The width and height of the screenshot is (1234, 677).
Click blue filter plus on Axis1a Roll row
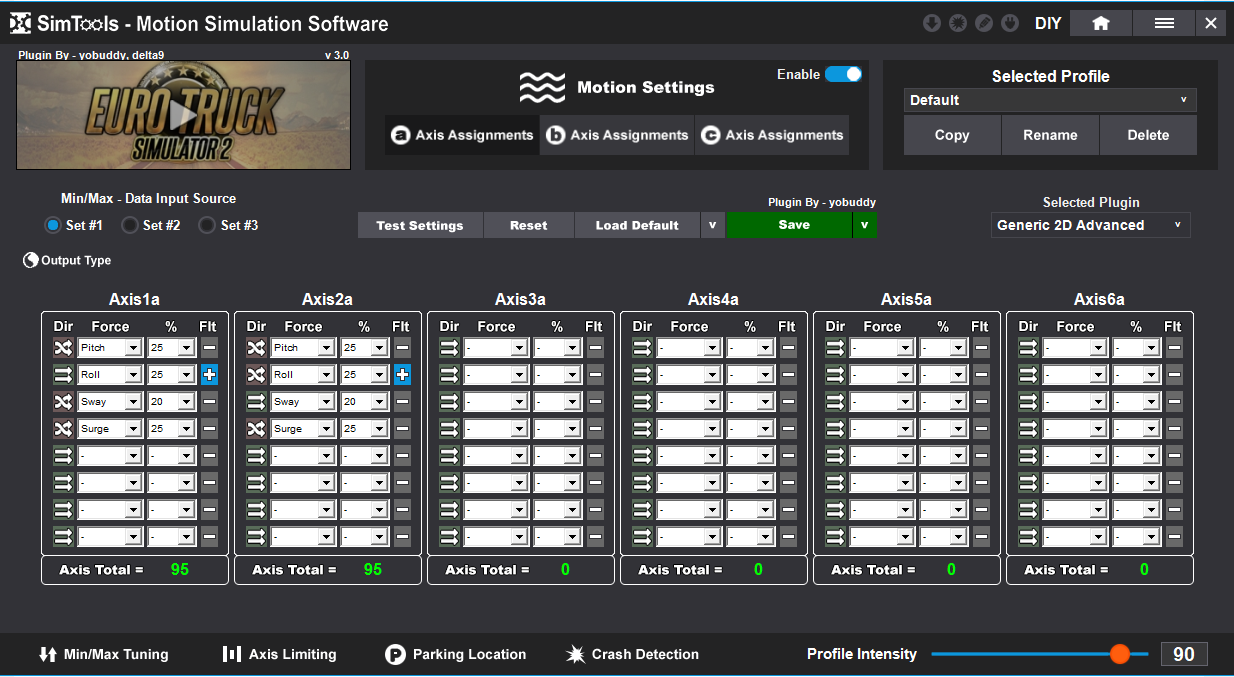[209, 375]
